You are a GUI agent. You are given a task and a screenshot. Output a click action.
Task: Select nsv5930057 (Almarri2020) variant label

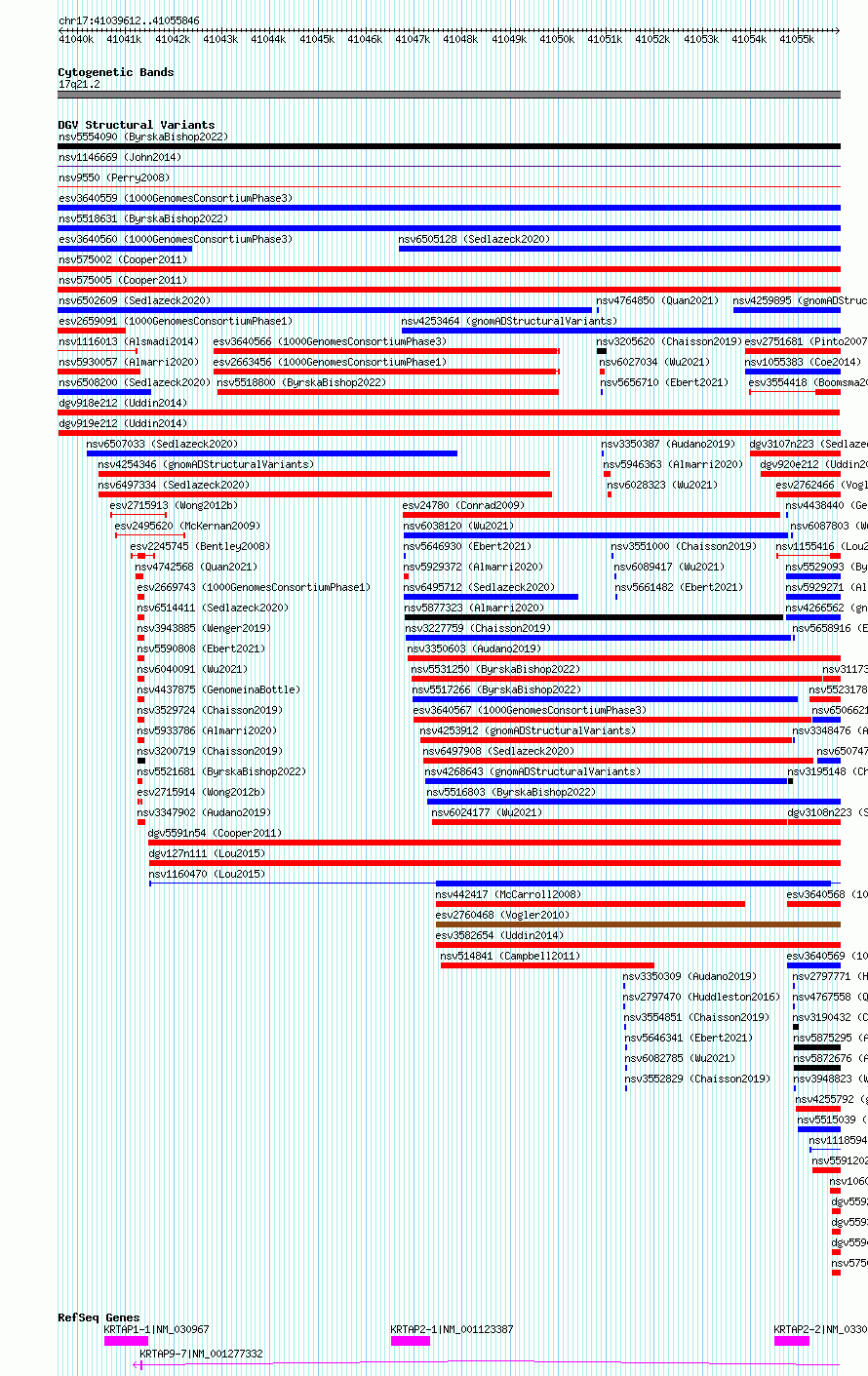tap(129, 362)
